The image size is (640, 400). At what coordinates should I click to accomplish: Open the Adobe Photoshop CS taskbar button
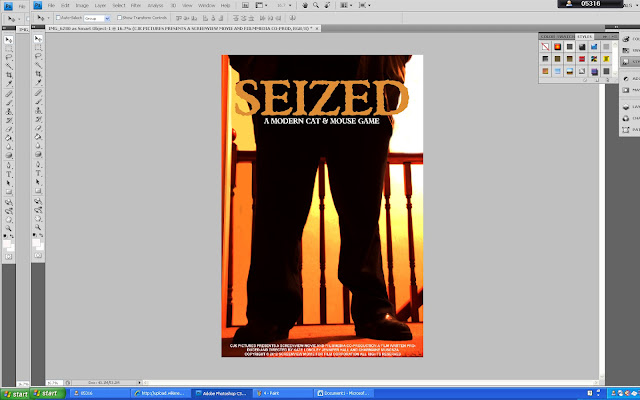coord(222,393)
